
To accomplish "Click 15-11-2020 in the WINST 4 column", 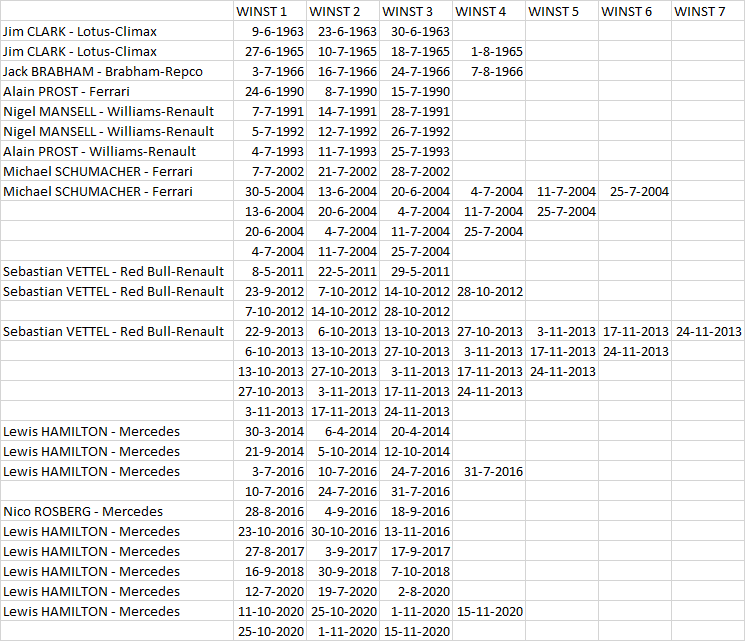I will 489,611.
